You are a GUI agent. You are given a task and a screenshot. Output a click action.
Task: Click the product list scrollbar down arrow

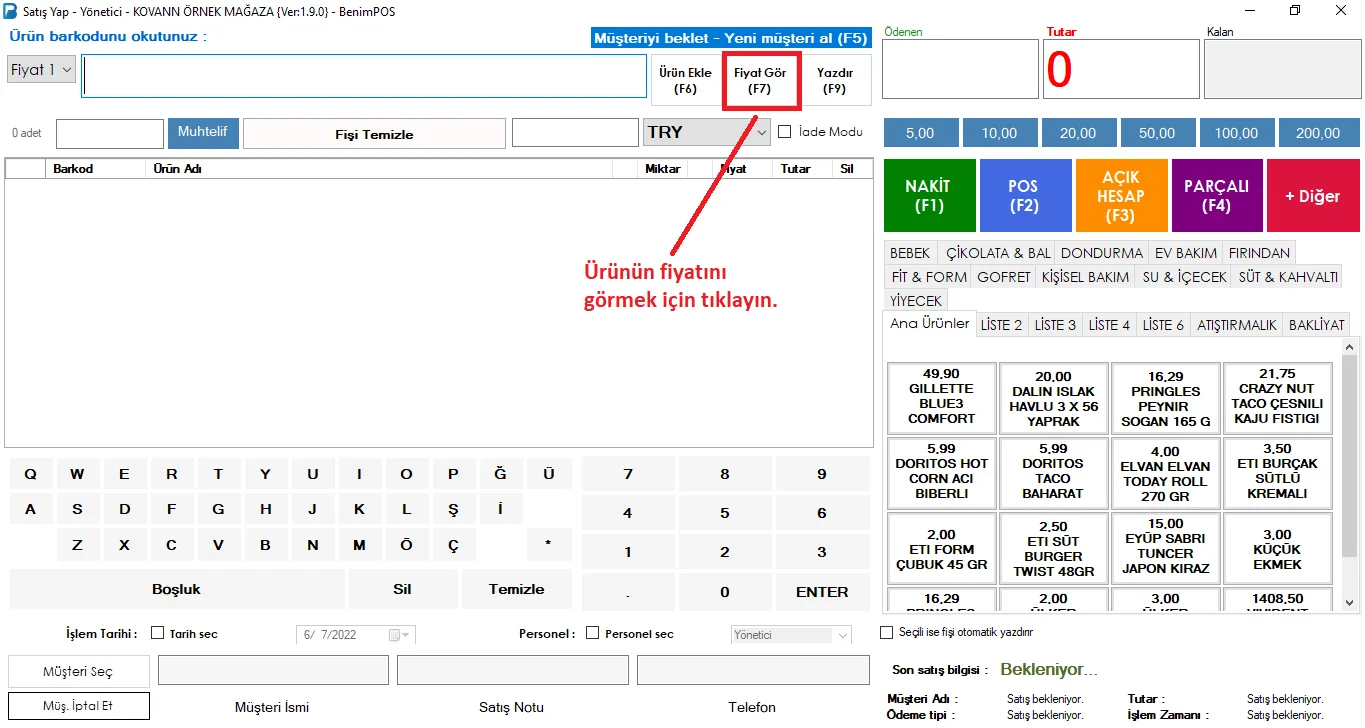(1350, 602)
